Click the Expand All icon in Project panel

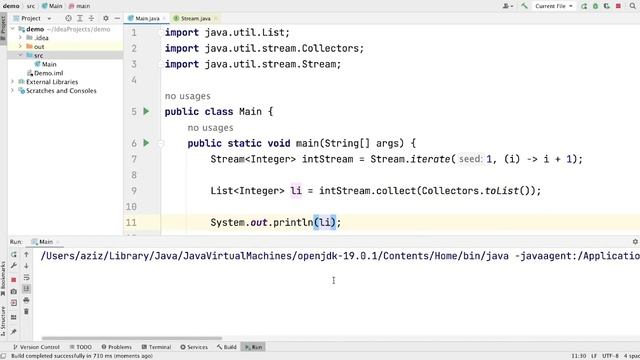pyautogui.click(x=80, y=18)
